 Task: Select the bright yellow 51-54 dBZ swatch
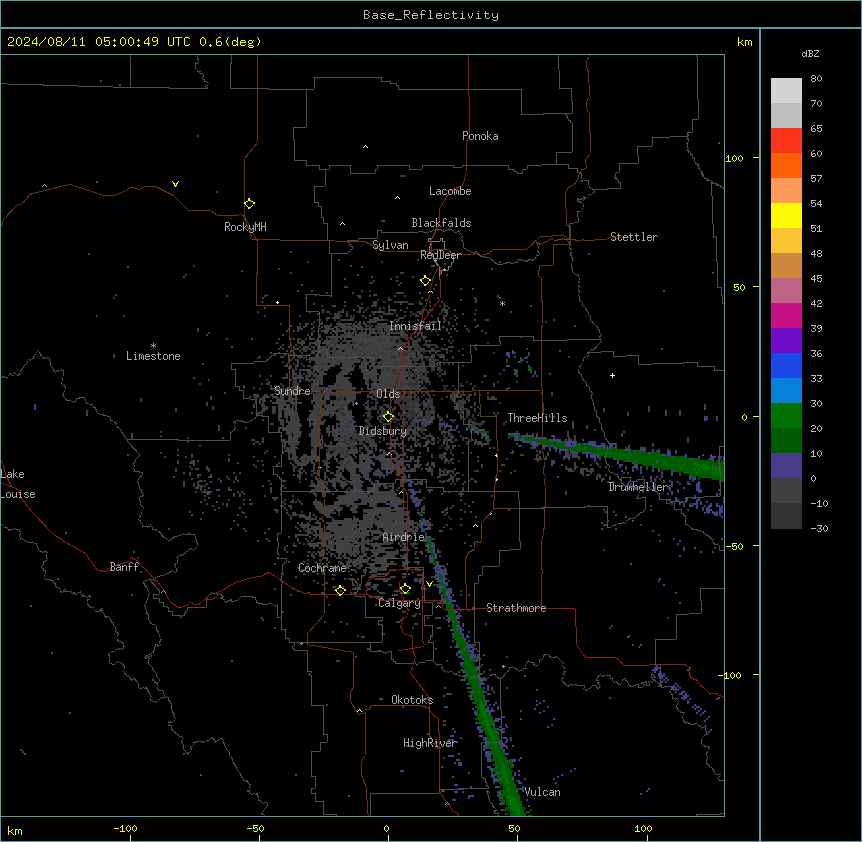(786, 215)
